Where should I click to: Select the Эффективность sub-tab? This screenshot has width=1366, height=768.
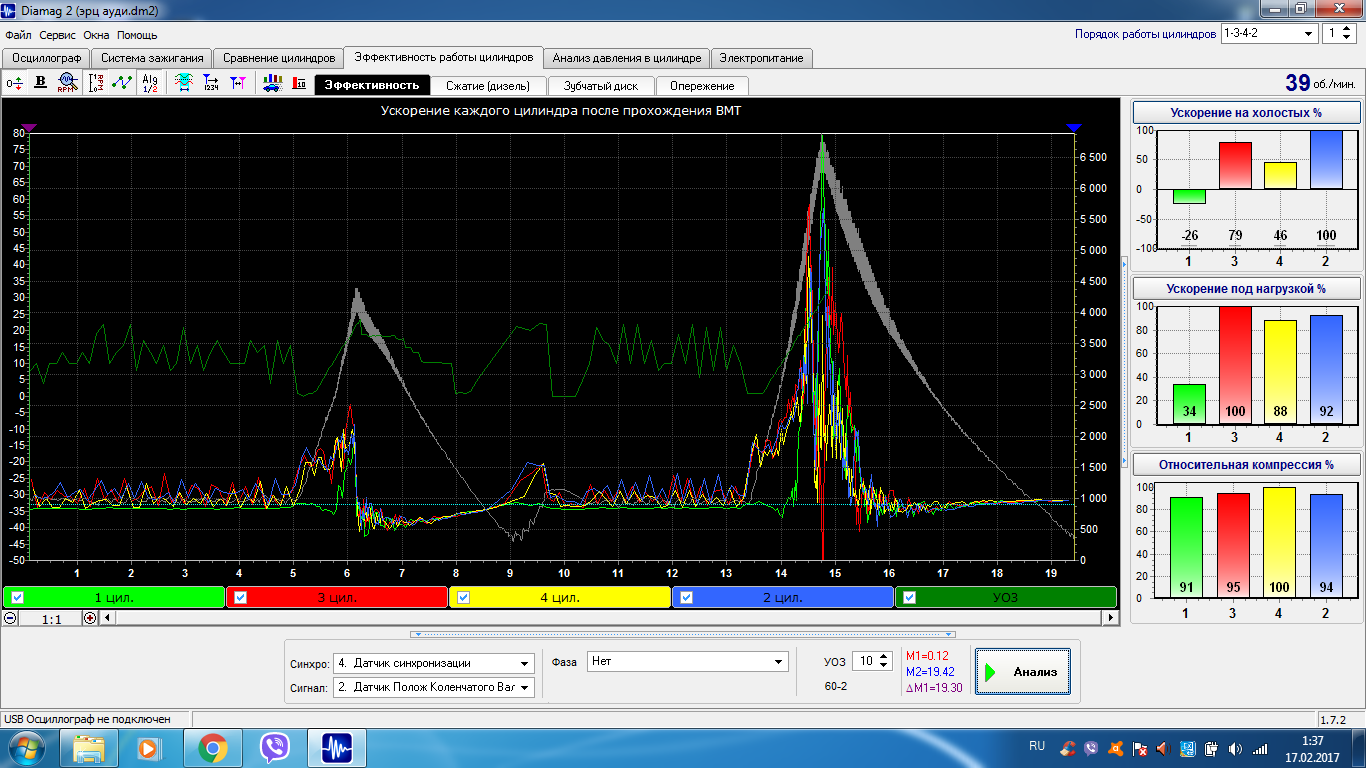click(372, 85)
